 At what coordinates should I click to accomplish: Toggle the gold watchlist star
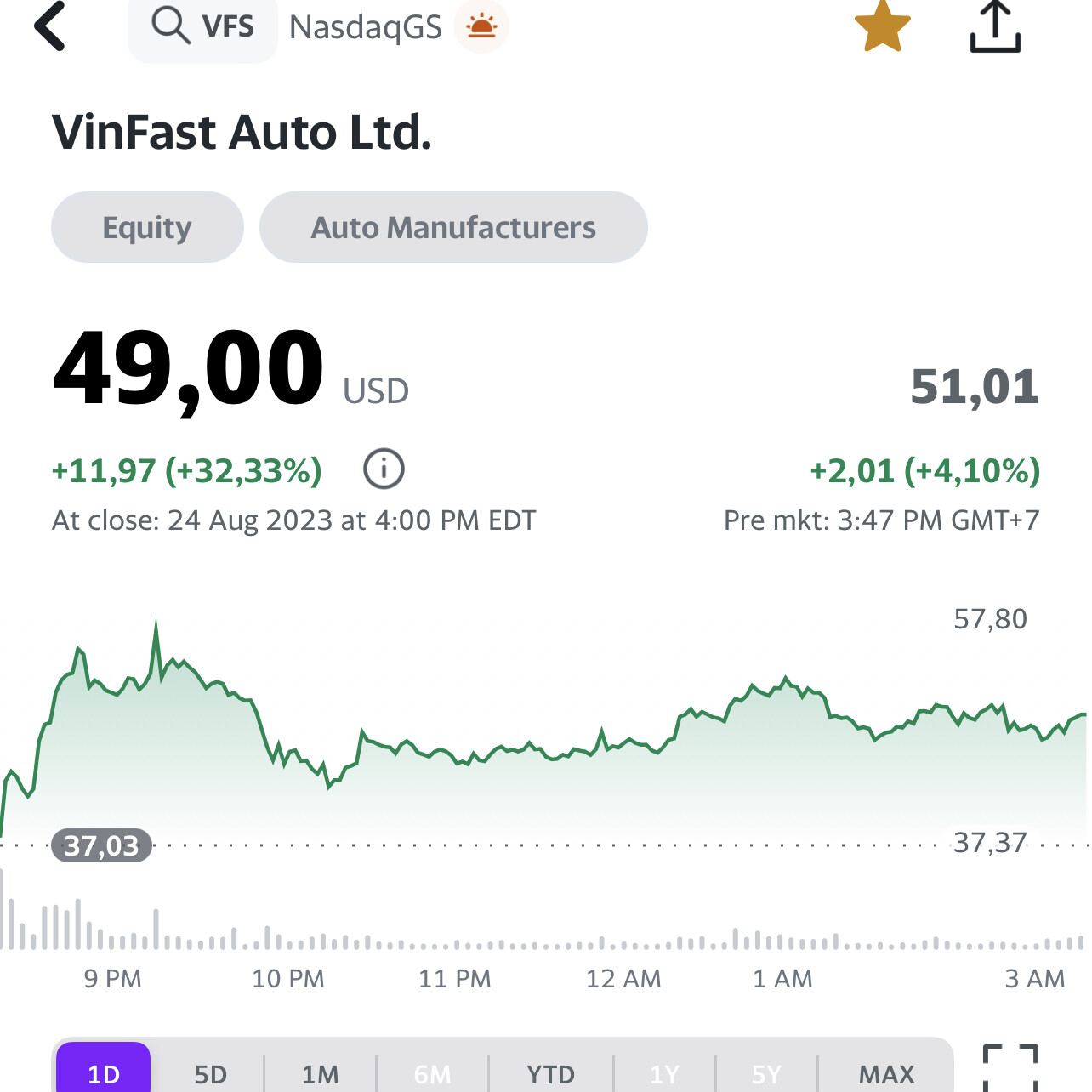point(883,26)
